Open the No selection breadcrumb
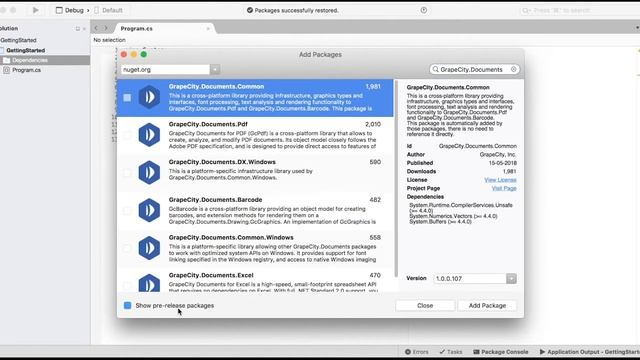This screenshot has height=360, width=640. pyautogui.click(x=109, y=40)
